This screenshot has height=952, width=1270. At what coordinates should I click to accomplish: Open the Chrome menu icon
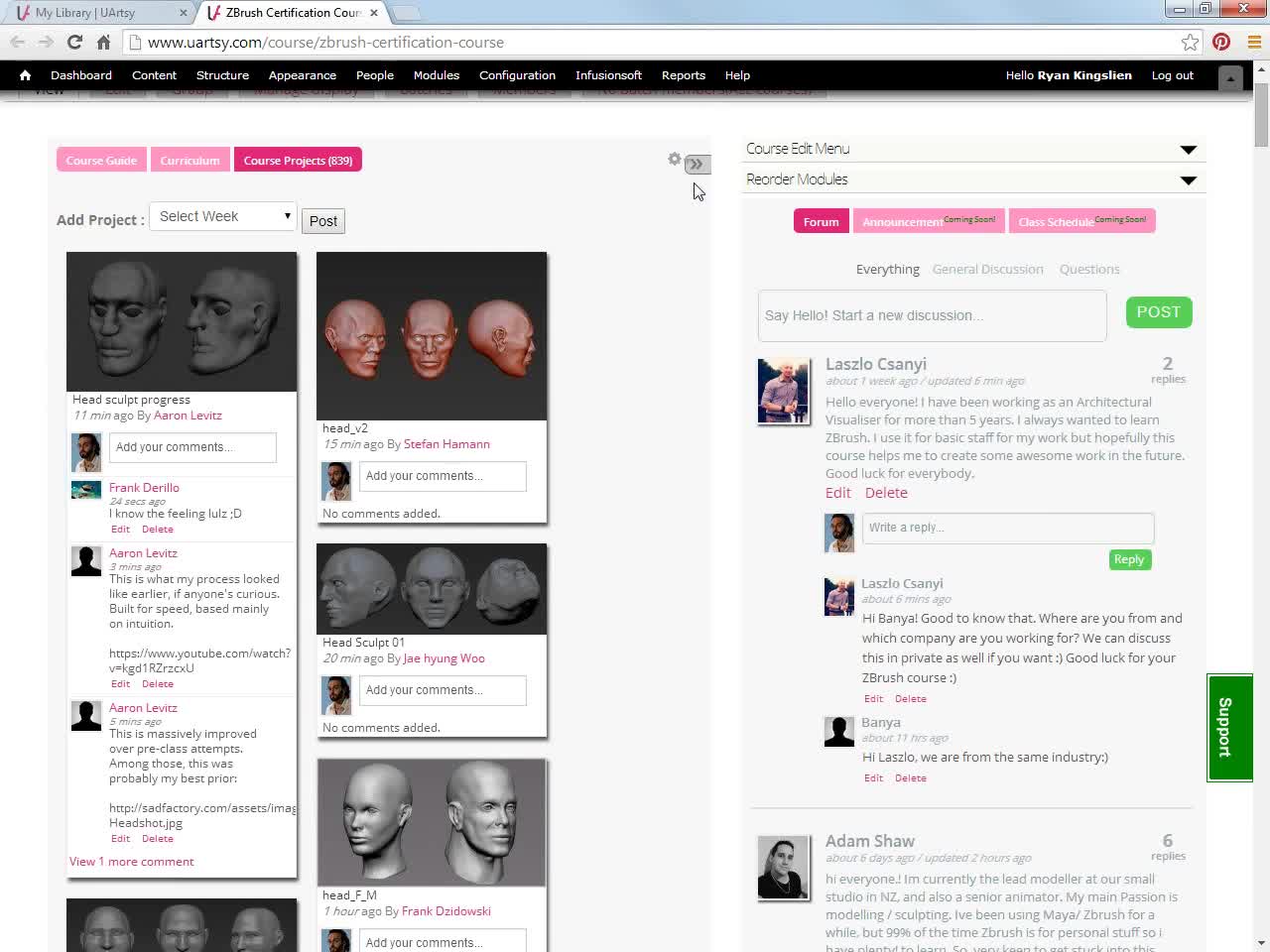pyautogui.click(x=1253, y=42)
